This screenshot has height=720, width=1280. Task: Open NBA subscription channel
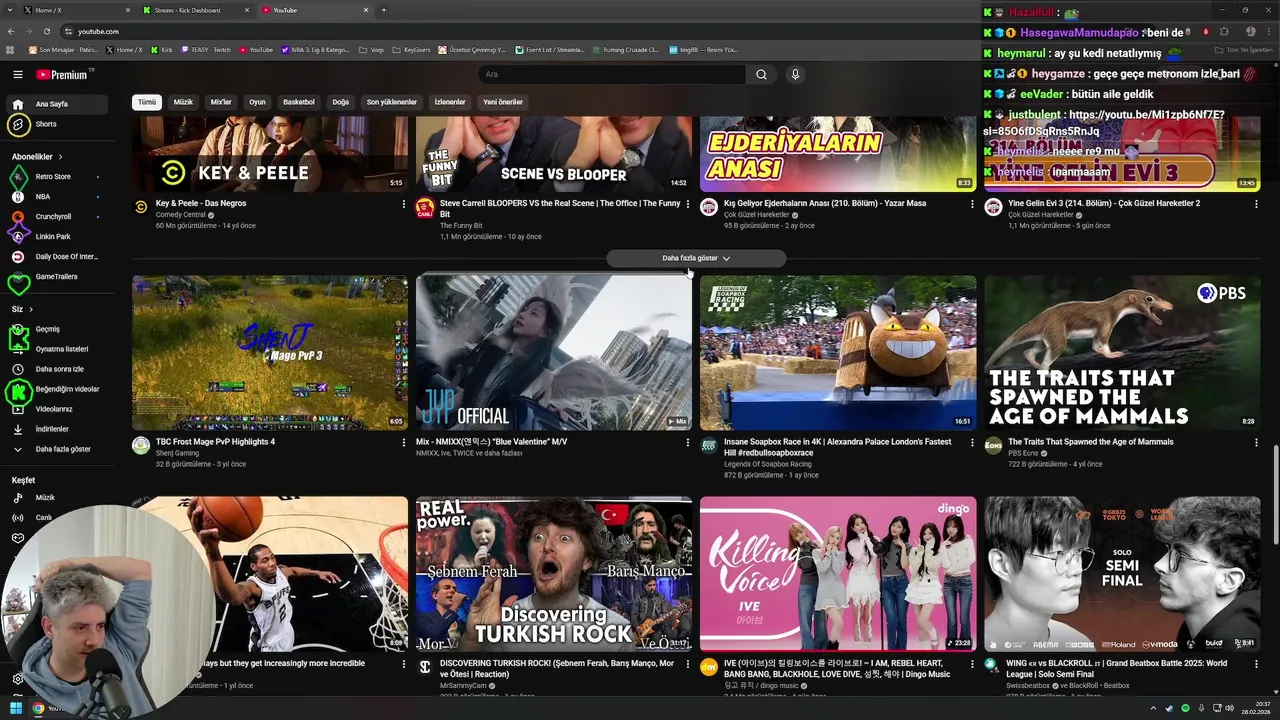coord(55,197)
